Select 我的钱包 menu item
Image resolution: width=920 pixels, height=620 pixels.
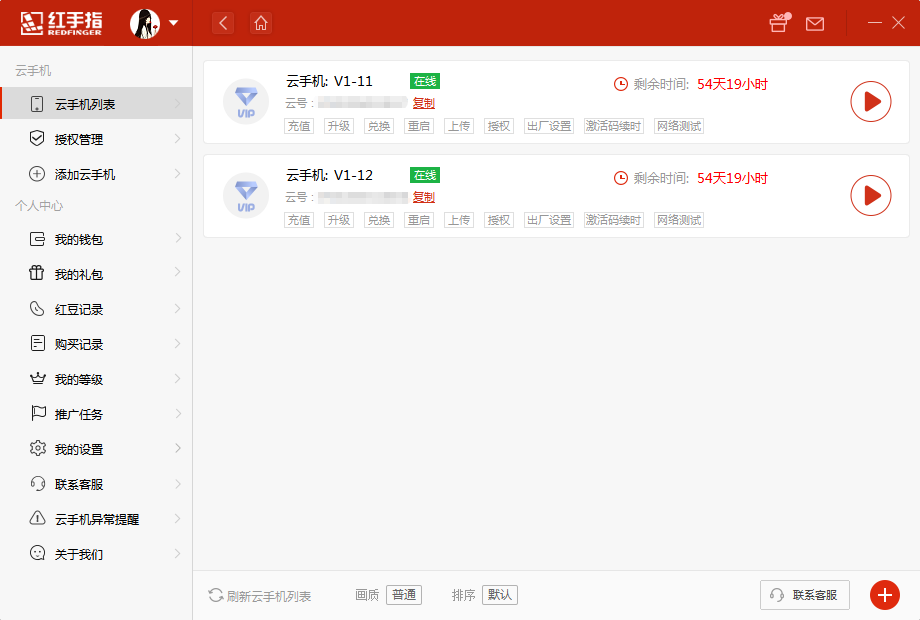point(79,239)
